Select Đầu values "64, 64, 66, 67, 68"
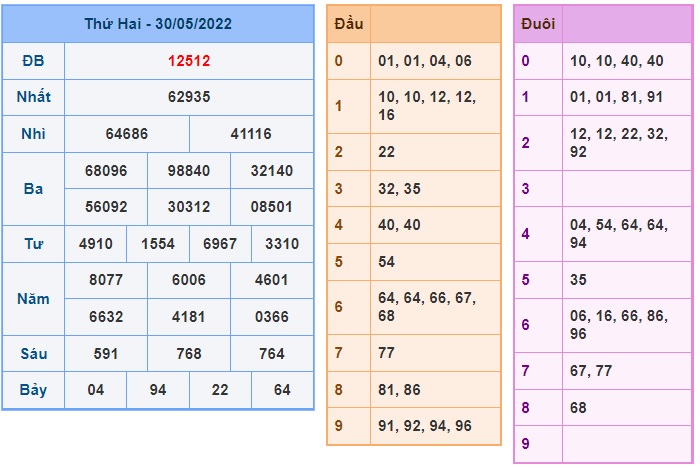Image resolution: width=700 pixels, height=468 pixels. click(x=427, y=307)
